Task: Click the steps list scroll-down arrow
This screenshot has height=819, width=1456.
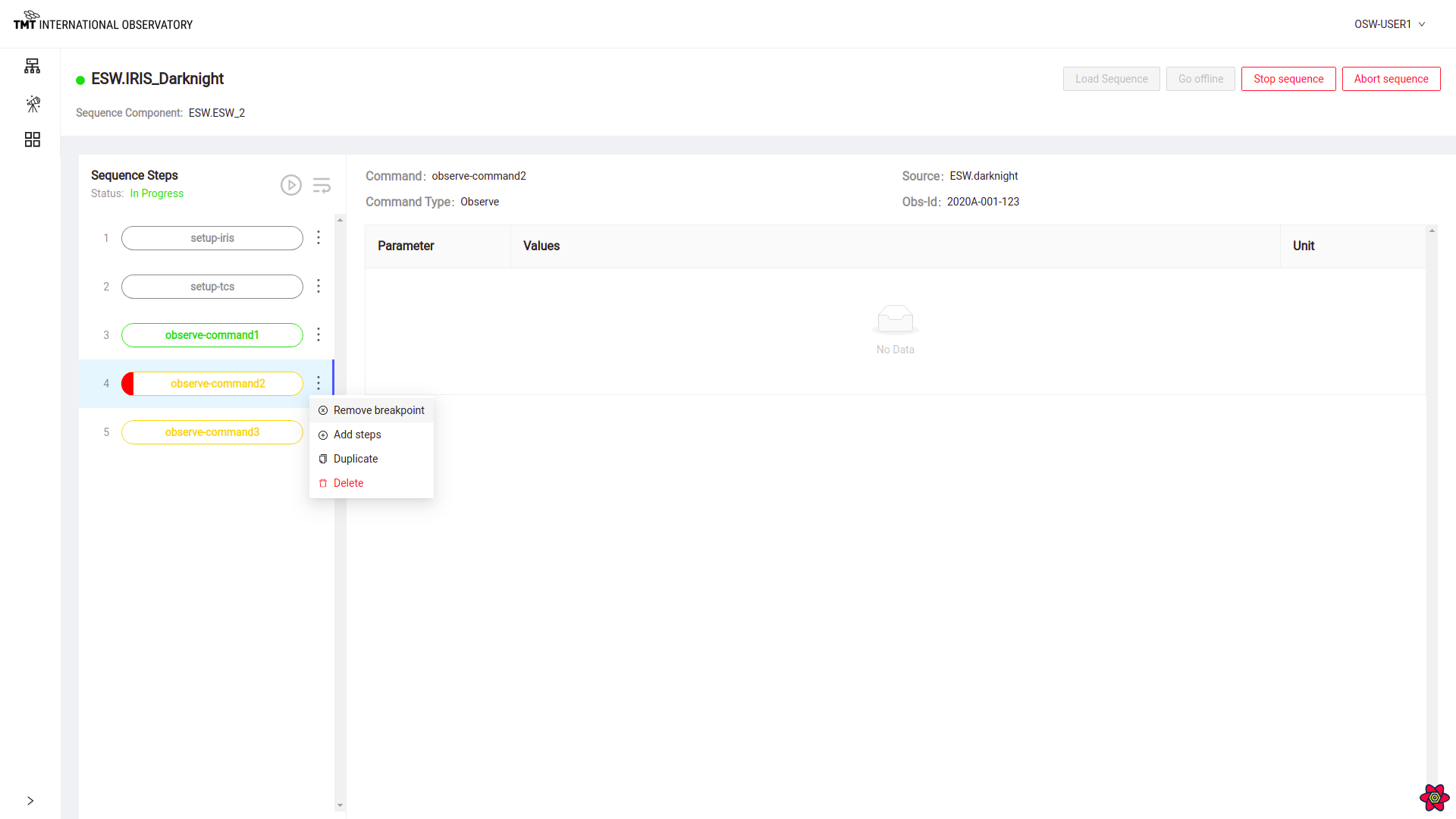Action: pos(340,805)
